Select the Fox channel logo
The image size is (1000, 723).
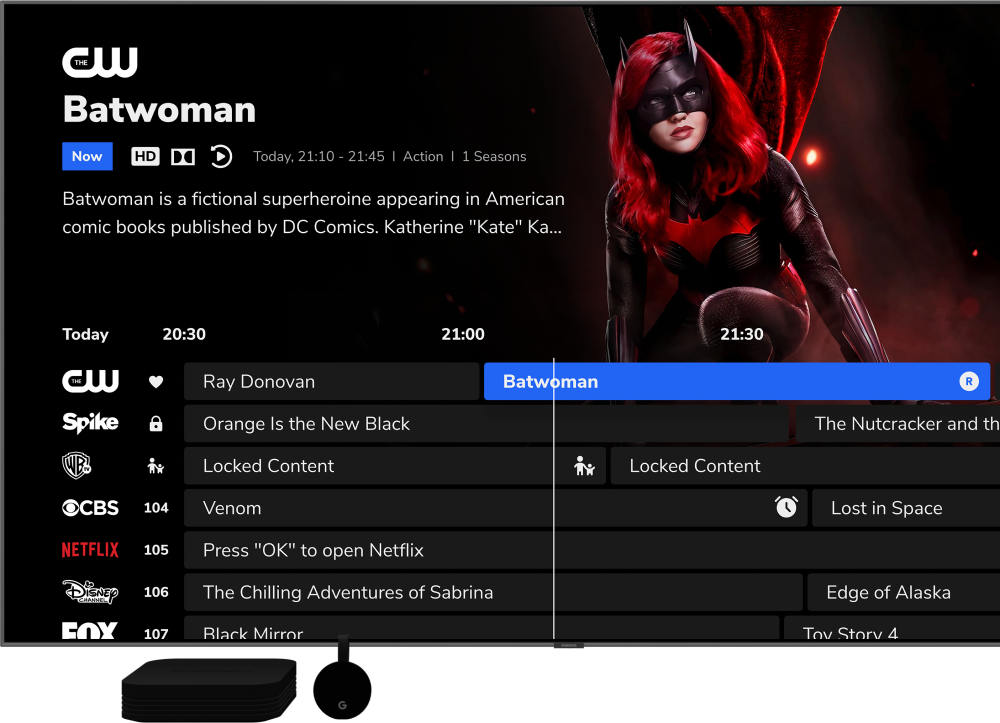89,631
